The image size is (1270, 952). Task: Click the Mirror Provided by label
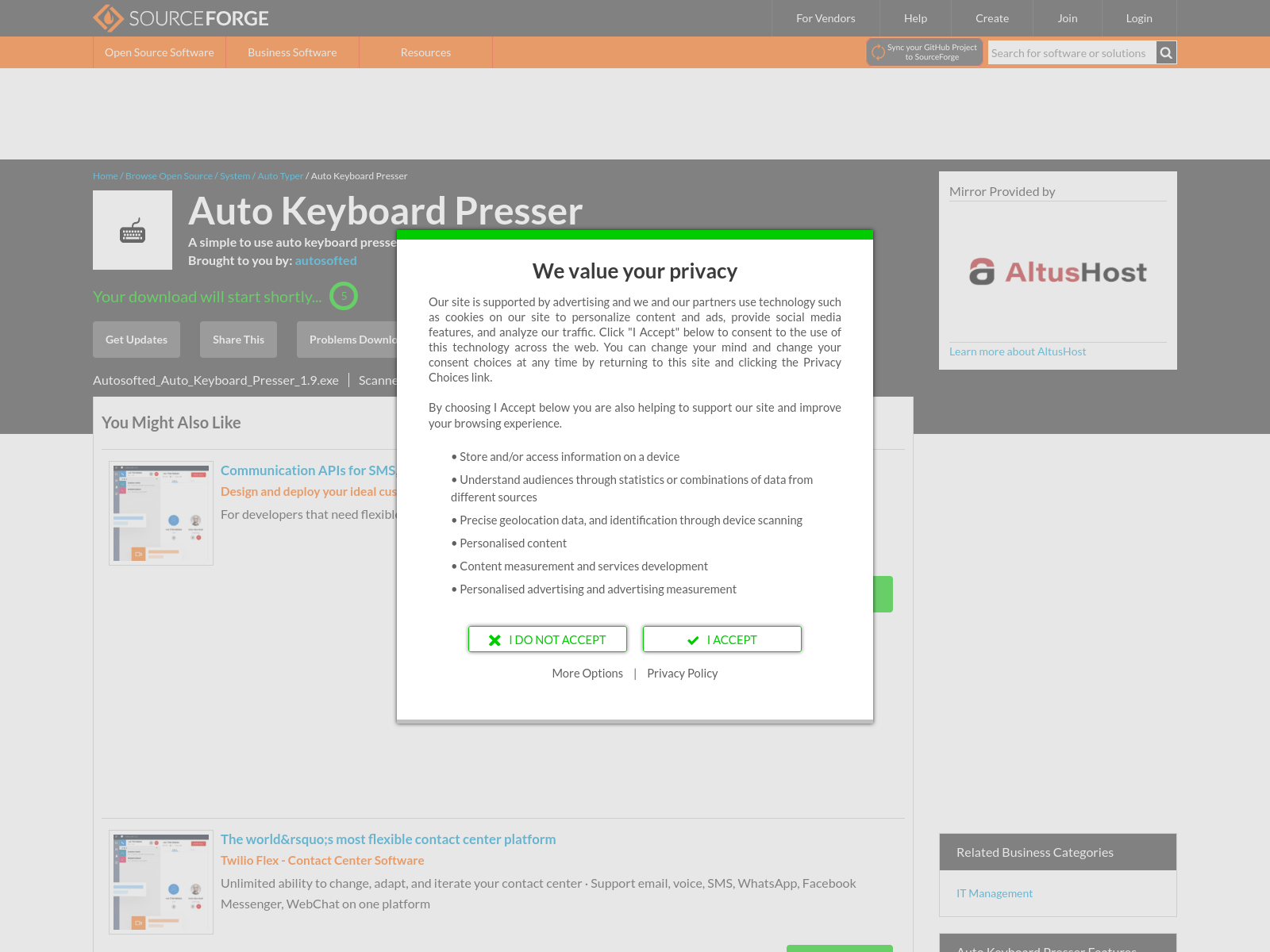tap(1003, 191)
